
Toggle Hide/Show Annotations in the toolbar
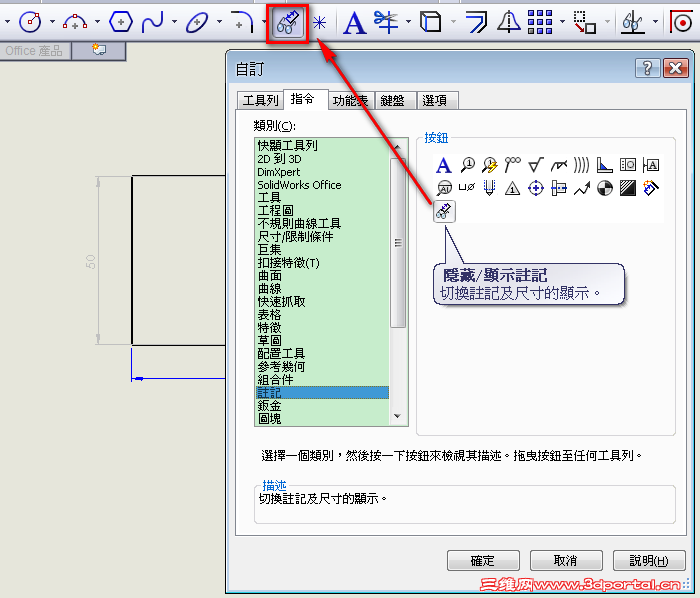[288, 23]
